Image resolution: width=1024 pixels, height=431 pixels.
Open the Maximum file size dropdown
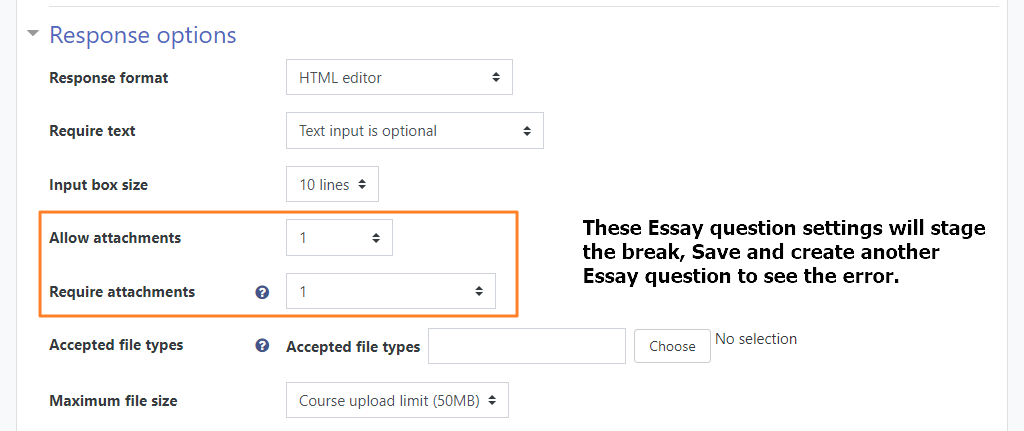tap(397, 400)
